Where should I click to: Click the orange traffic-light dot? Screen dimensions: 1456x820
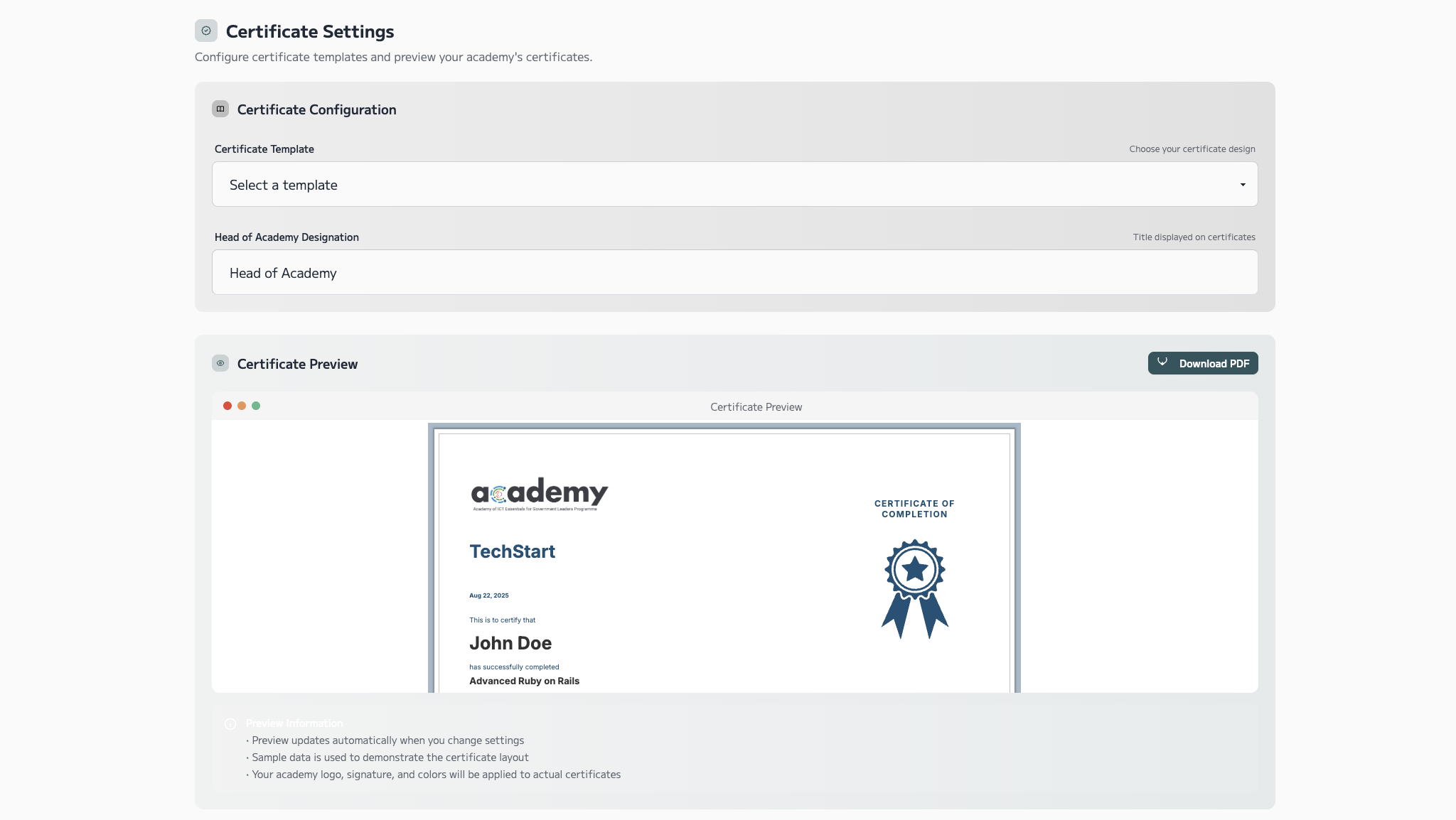(x=241, y=405)
